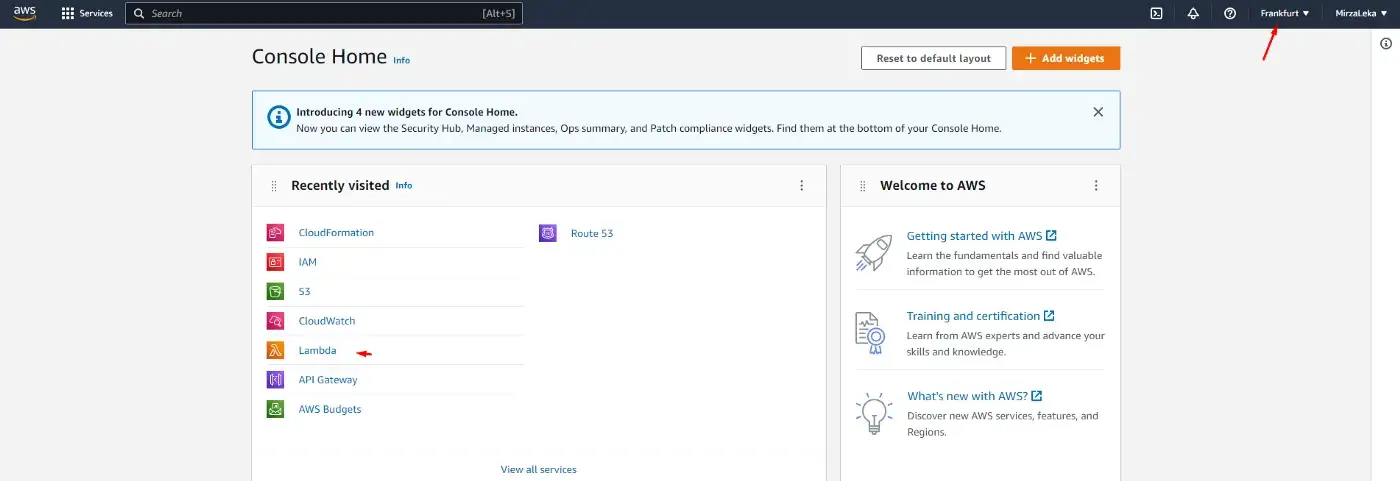The image size is (1400, 481).
Task: Dismiss the new widgets announcement banner
Action: (x=1098, y=112)
